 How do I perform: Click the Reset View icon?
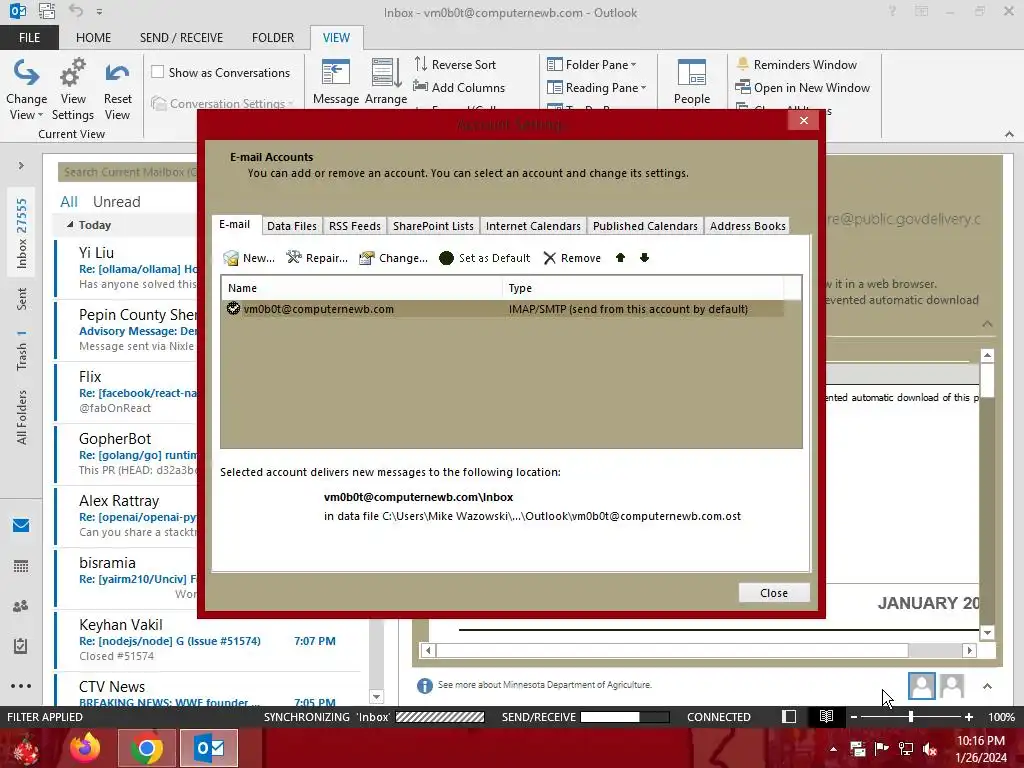click(118, 90)
